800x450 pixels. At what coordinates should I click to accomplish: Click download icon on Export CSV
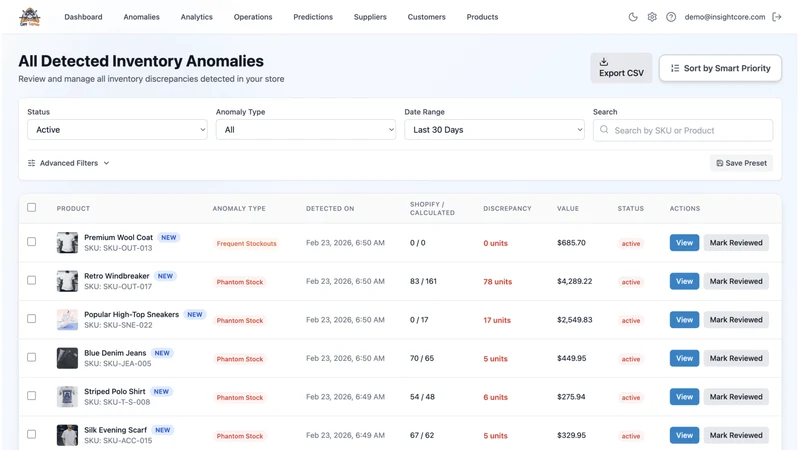(604, 62)
